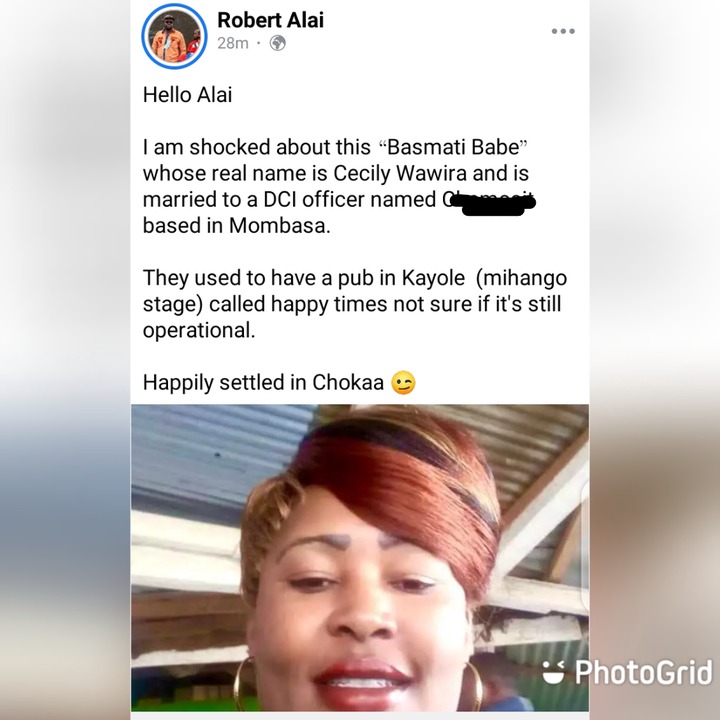Click the public globe privacy icon
The width and height of the screenshot is (720, 720).
277,43
